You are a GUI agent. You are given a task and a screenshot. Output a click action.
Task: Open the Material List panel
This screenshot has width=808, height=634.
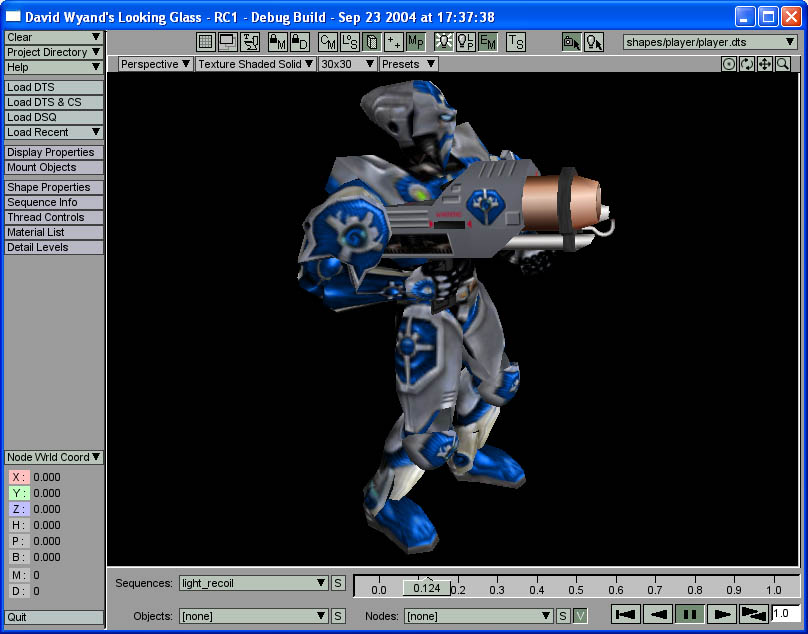point(54,232)
